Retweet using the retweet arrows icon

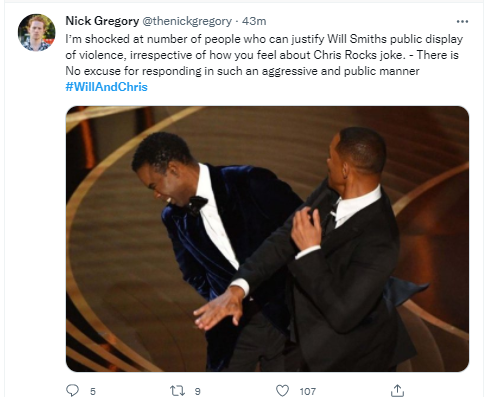(177, 390)
